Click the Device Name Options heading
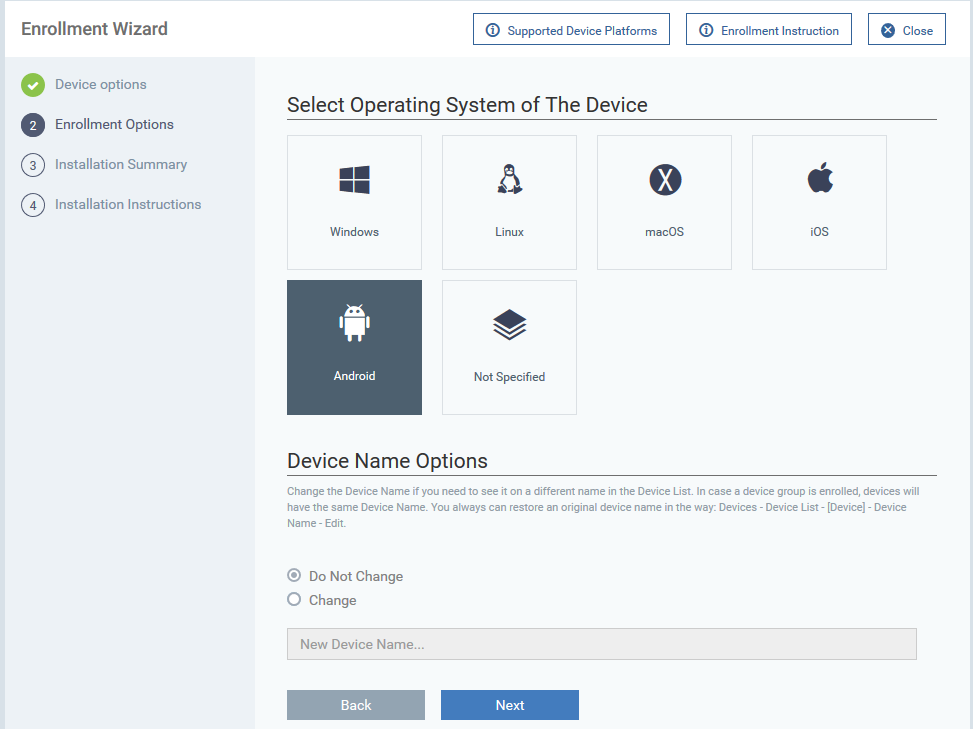973x729 pixels. pos(387,461)
